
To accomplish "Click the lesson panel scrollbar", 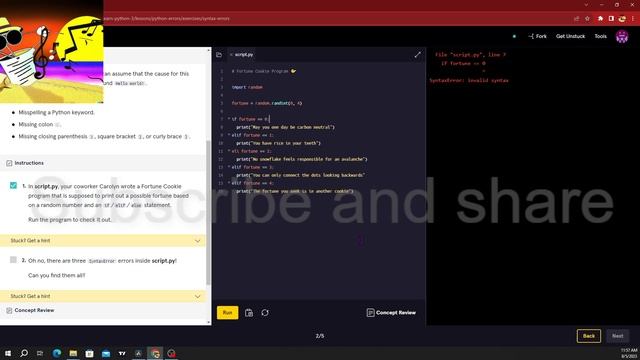I will pyautogui.click(x=209, y=212).
